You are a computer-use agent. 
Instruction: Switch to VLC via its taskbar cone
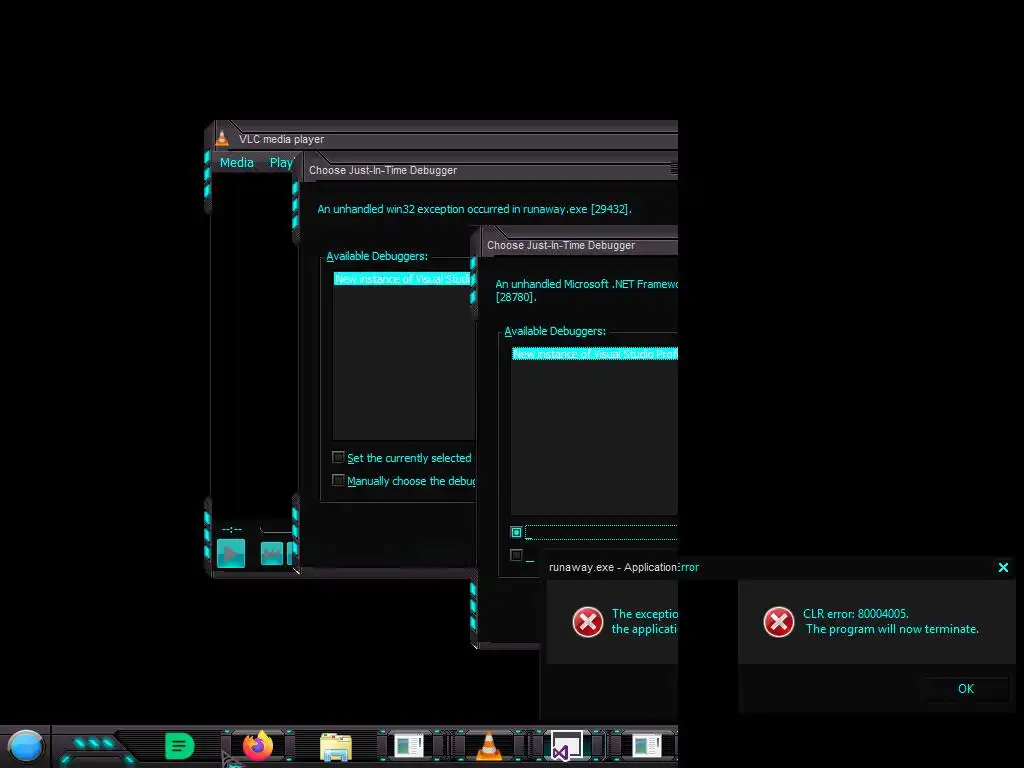(488, 746)
